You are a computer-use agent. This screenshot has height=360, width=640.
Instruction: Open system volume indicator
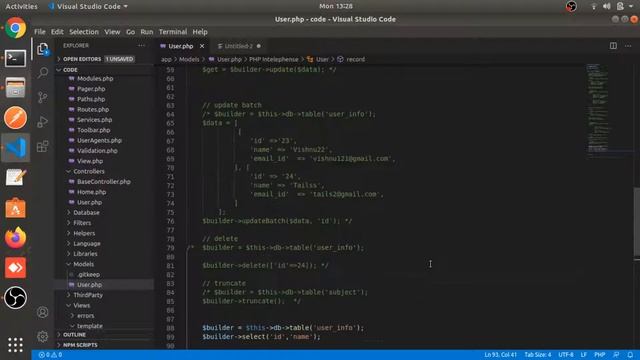pos(607,6)
